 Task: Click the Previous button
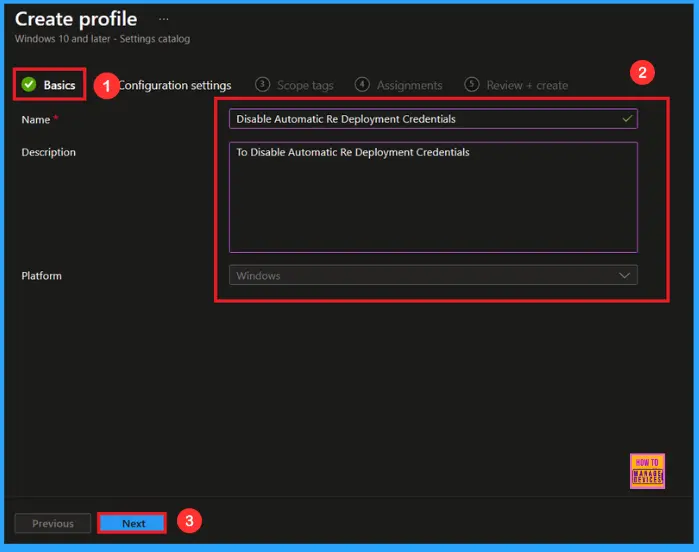(x=53, y=523)
